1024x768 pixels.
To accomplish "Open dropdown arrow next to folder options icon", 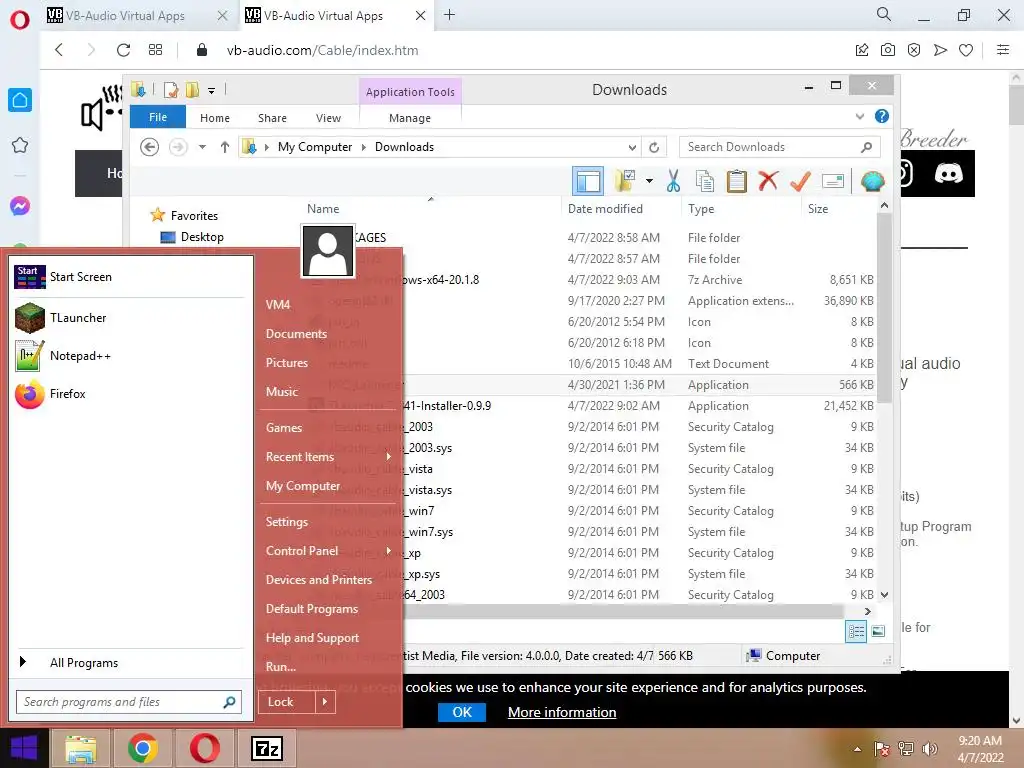I will pyautogui.click(x=649, y=181).
